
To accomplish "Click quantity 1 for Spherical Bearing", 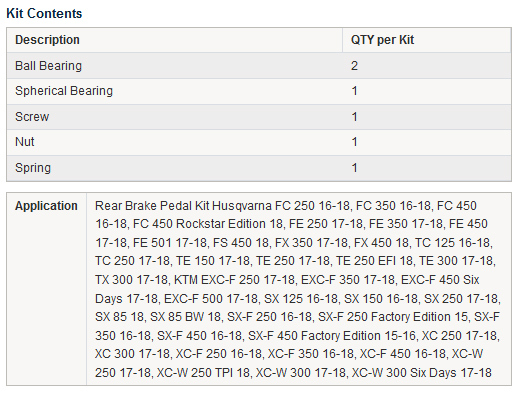I will click(354, 91).
